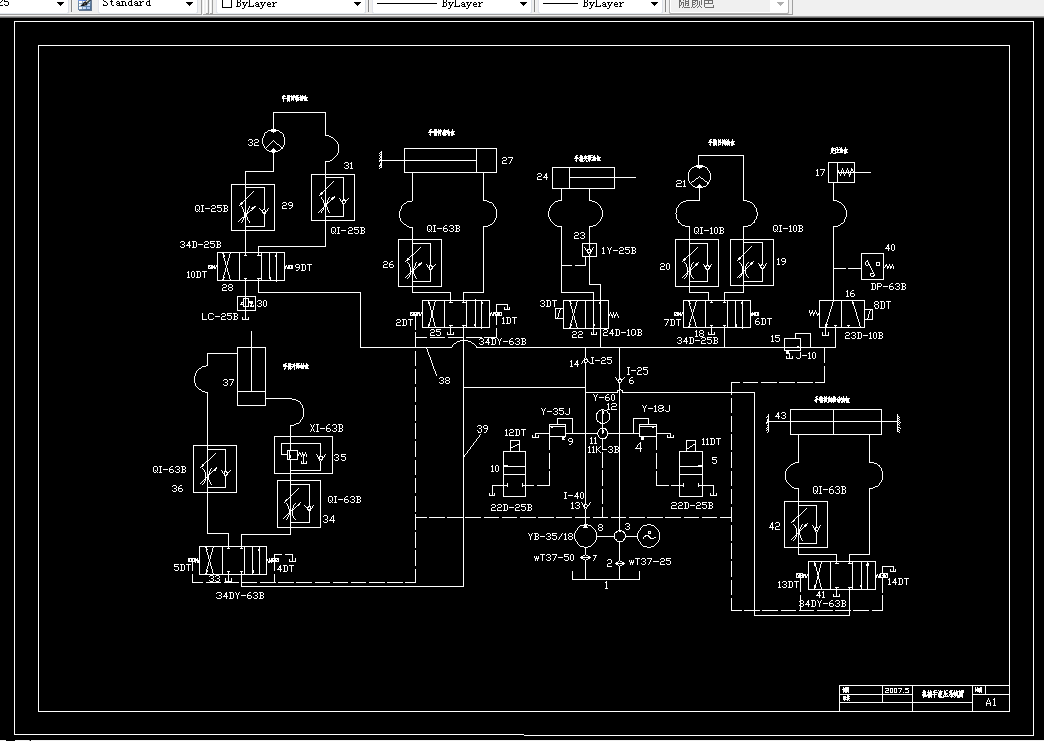Click the 8DT solenoid label
The image size is (1044, 741).
882,306
